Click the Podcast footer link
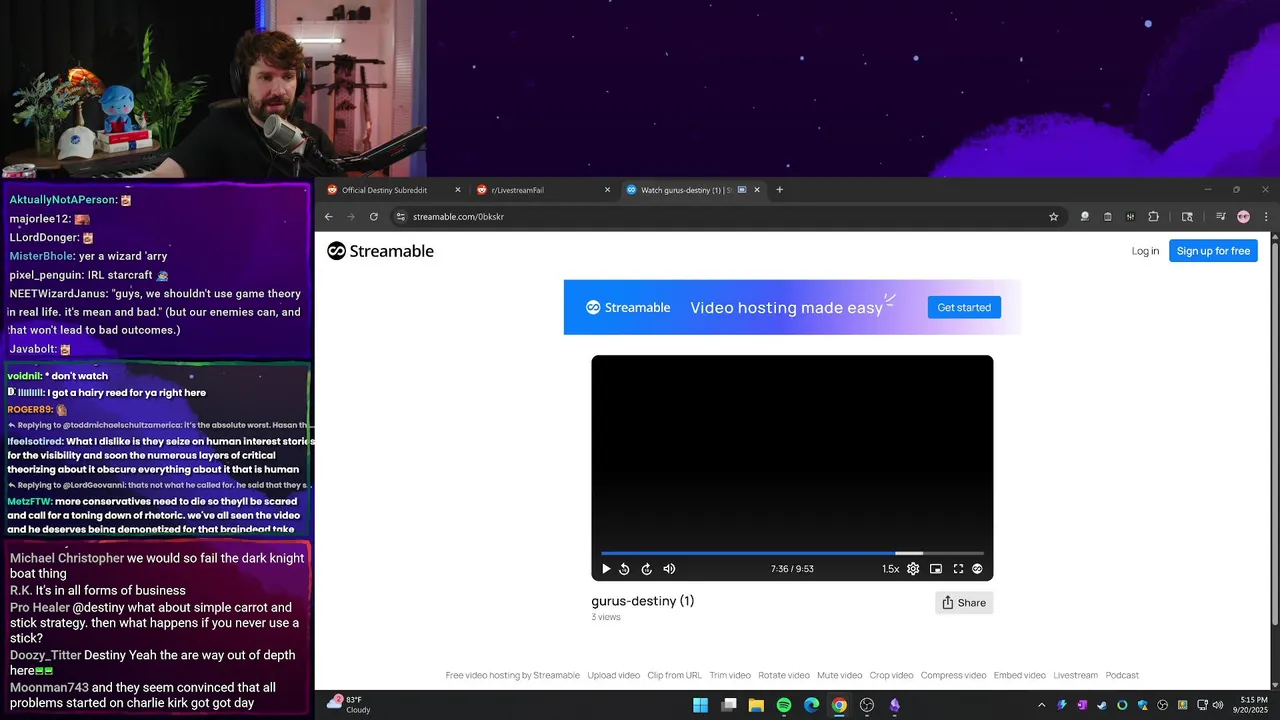This screenshot has height=720, width=1280. tap(1122, 675)
